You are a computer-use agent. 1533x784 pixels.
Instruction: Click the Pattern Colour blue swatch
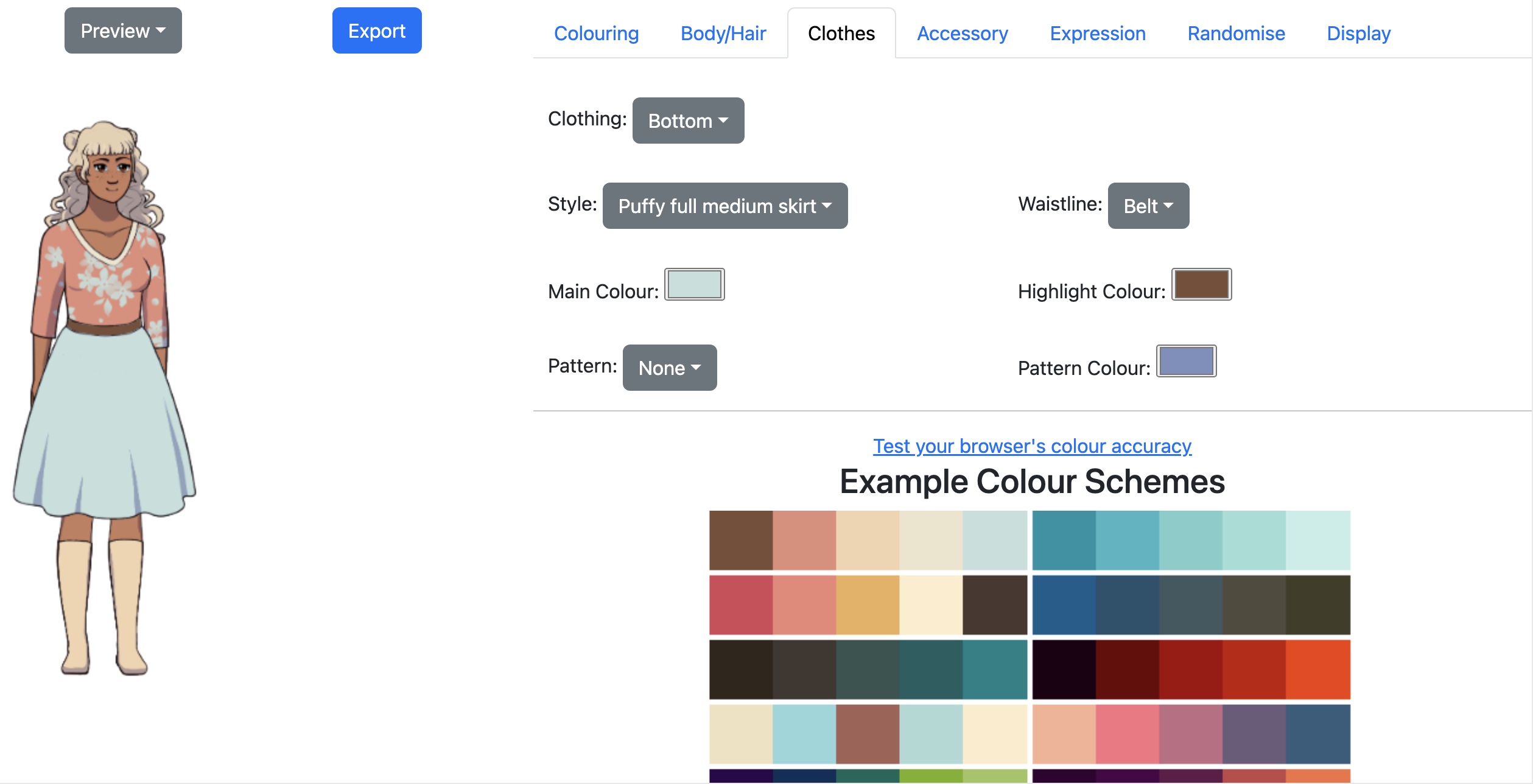click(x=1186, y=361)
